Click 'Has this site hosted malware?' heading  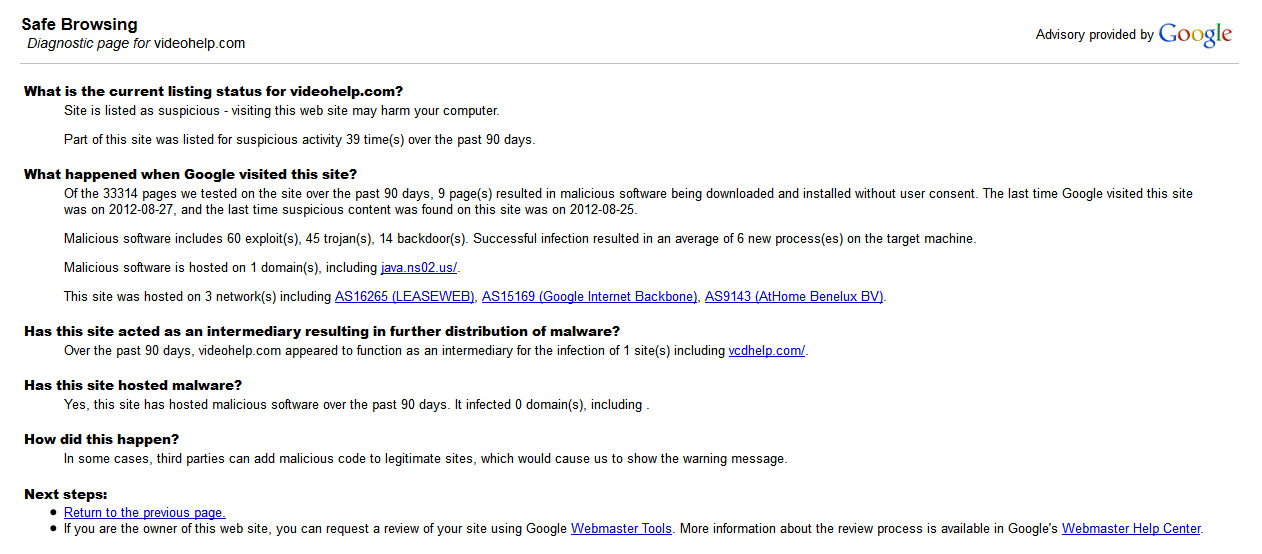[x=133, y=386]
